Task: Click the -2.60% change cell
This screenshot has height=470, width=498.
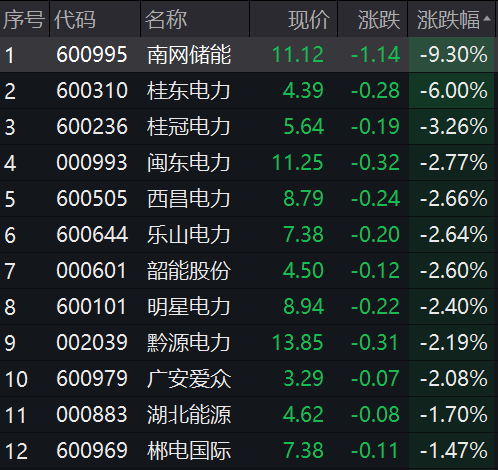Action: [x=453, y=270]
